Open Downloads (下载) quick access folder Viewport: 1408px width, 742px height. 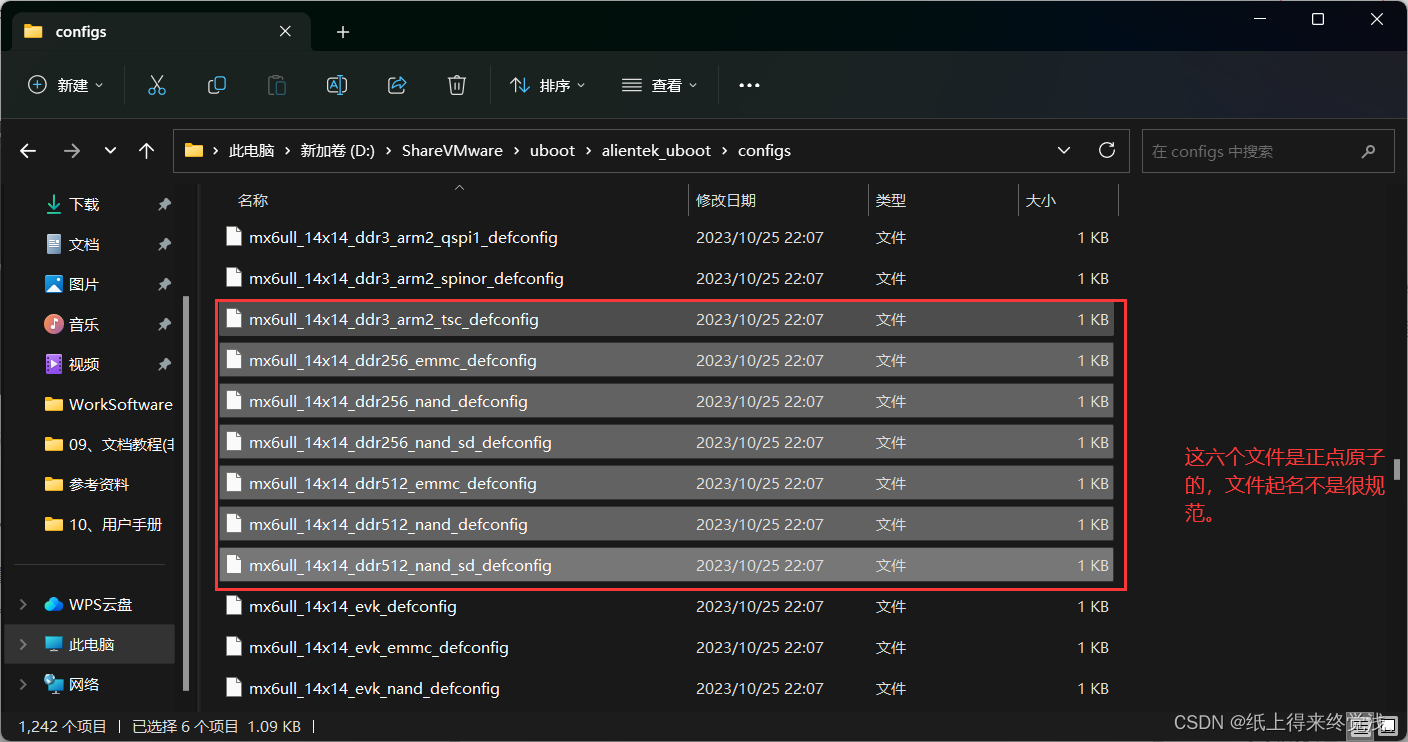pos(84,204)
